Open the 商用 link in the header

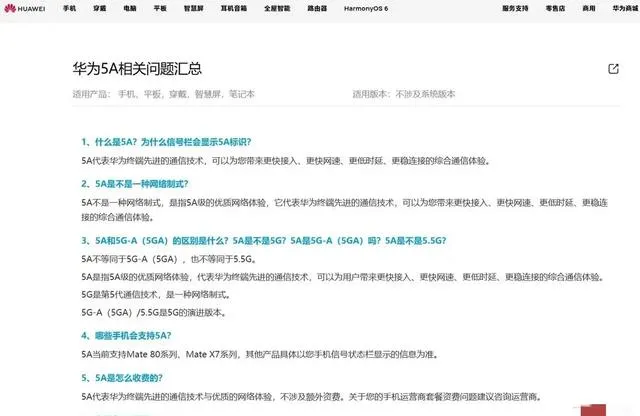[x=589, y=8]
